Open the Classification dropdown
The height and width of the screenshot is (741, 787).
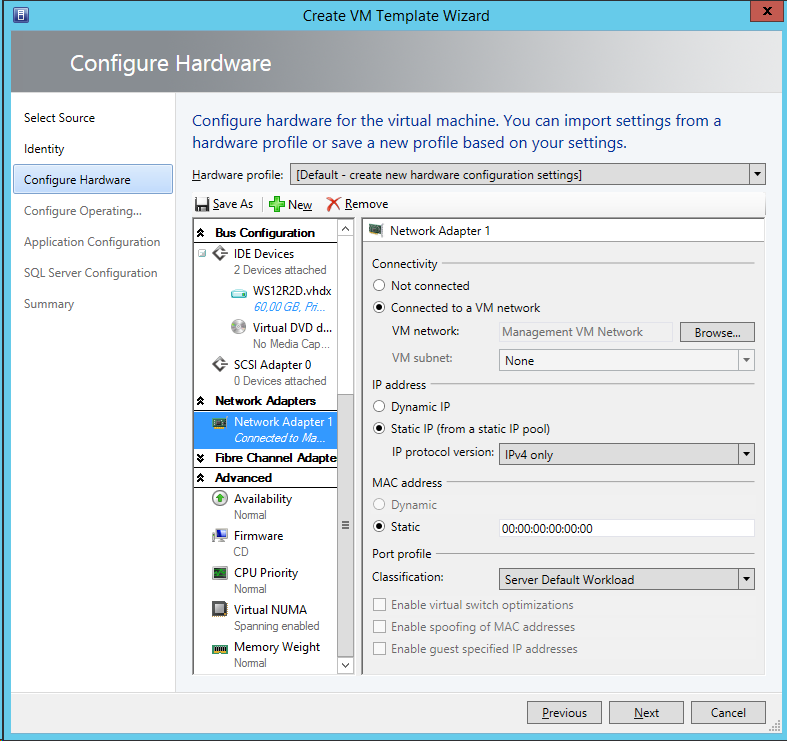click(746, 579)
